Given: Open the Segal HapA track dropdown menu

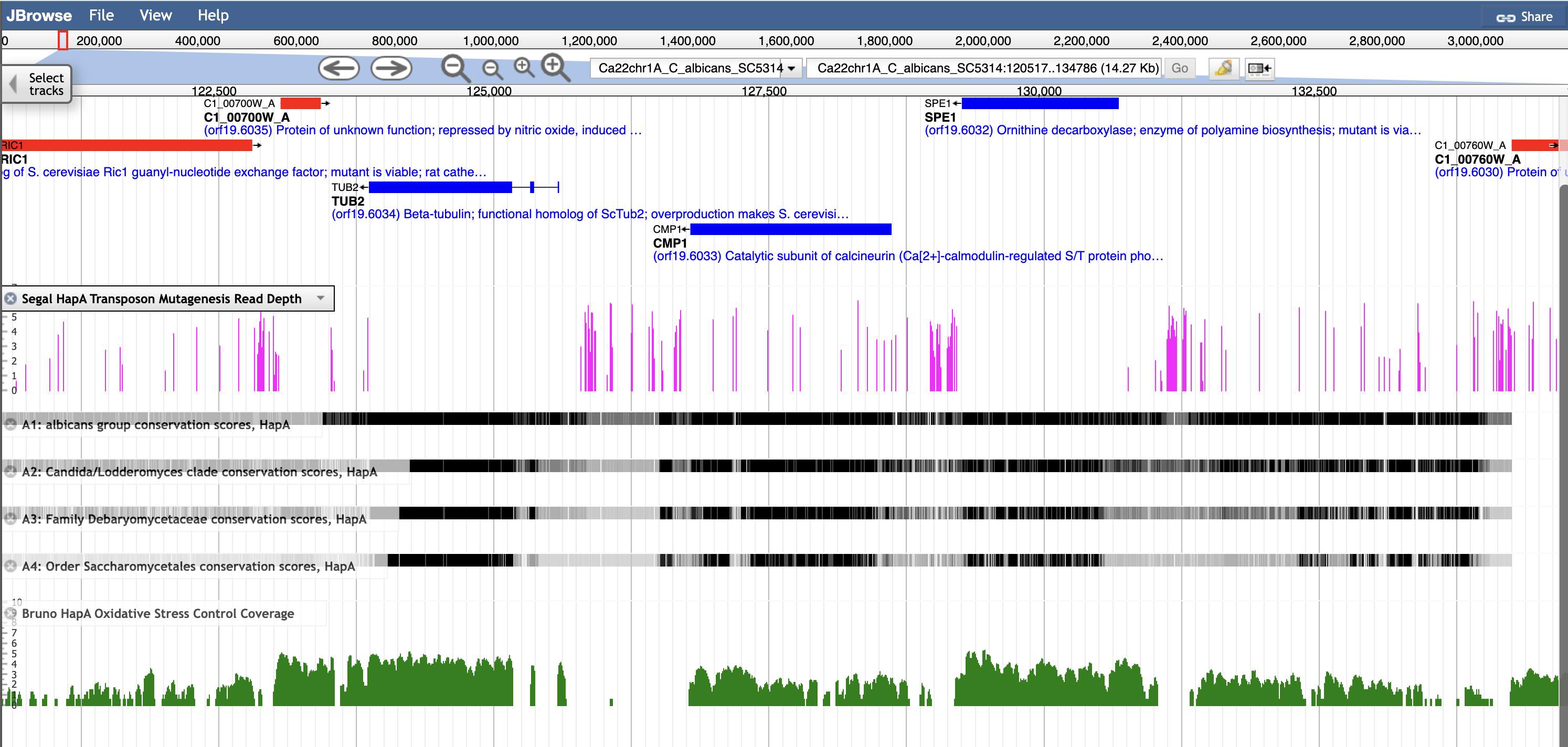Looking at the screenshot, I should (321, 298).
